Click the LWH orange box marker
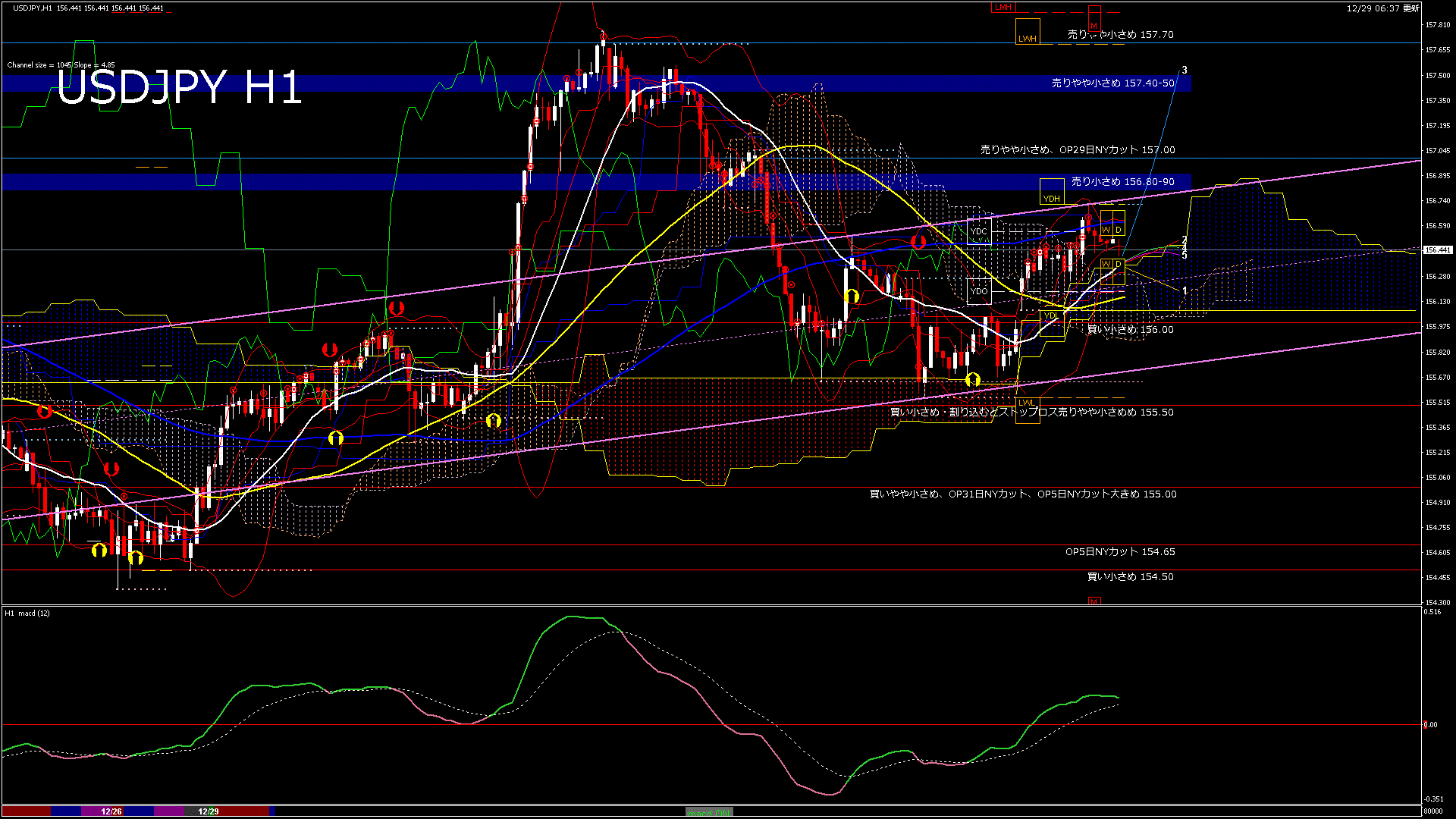This screenshot has width=1456, height=819. coord(1028,32)
